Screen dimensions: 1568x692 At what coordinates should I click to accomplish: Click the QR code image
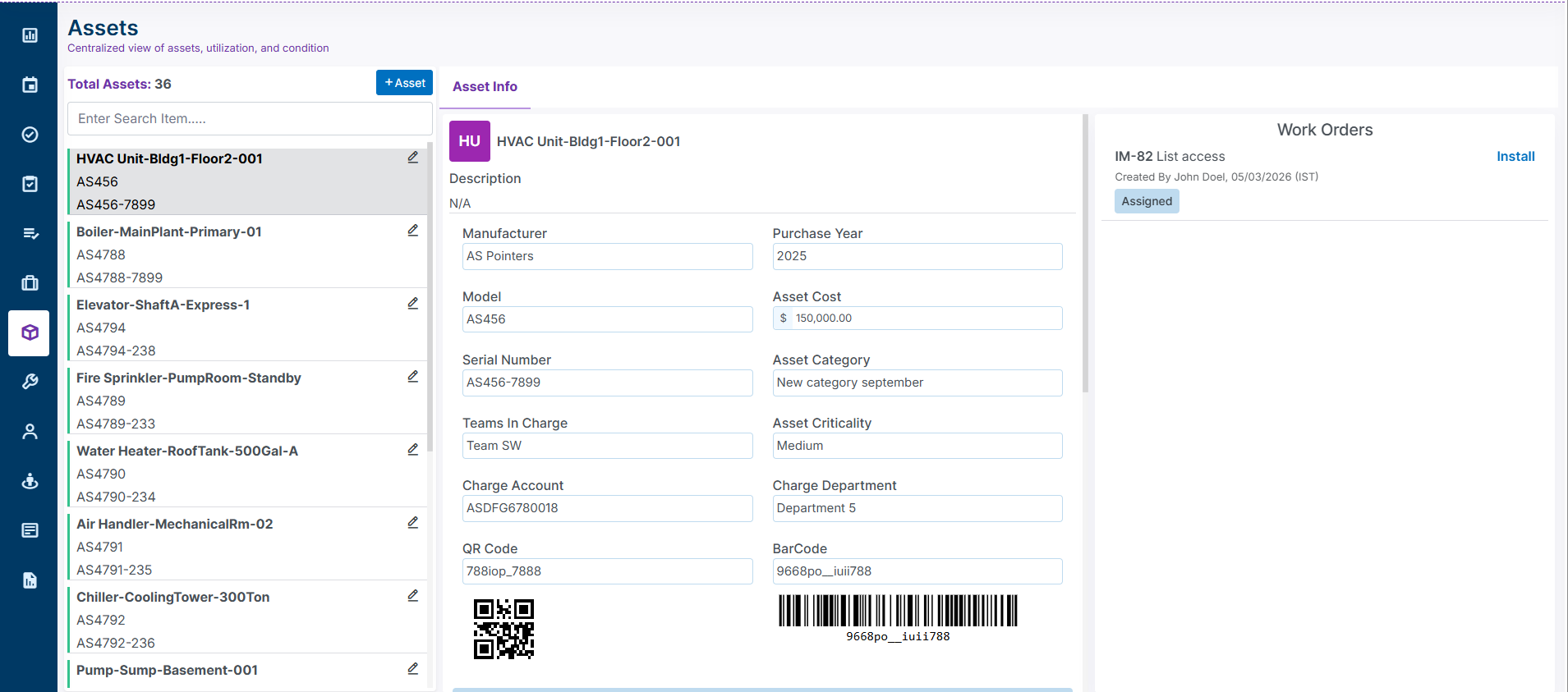[504, 629]
